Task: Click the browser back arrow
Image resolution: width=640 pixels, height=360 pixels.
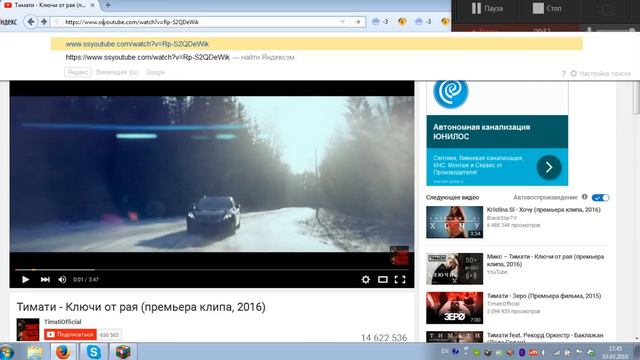Action: [x=31, y=22]
